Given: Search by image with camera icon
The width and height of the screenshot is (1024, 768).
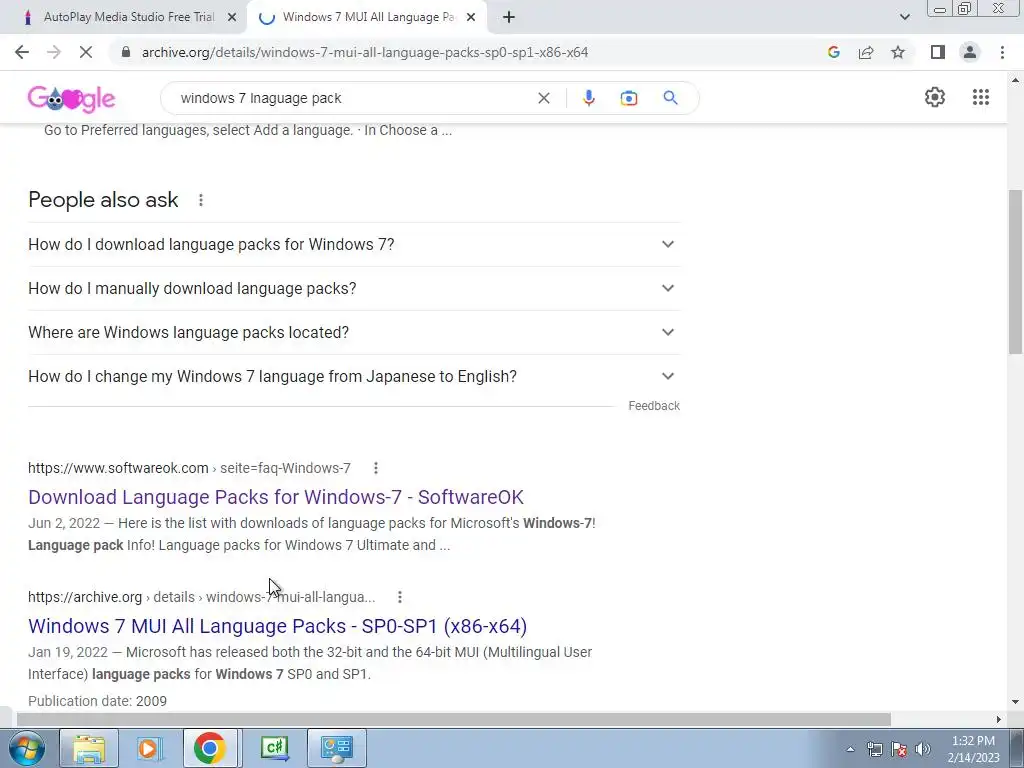Looking at the screenshot, I should pyautogui.click(x=628, y=98).
